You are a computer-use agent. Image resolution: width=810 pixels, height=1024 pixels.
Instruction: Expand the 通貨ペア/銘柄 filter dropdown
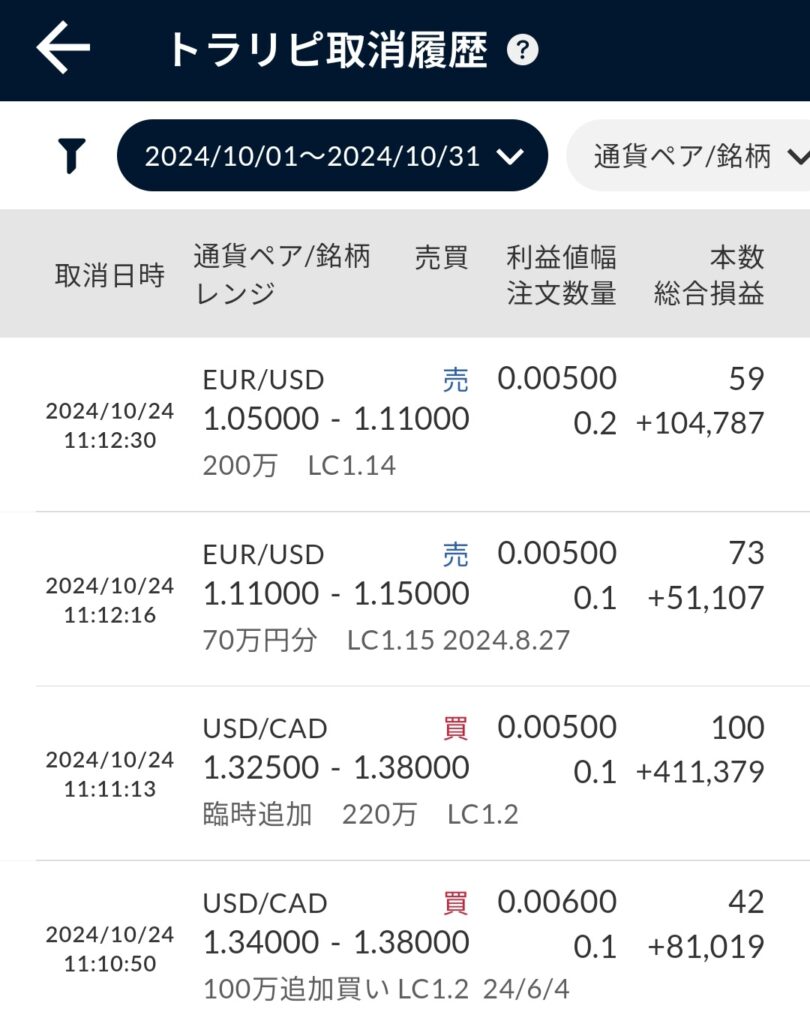pyautogui.click(x=688, y=155)
